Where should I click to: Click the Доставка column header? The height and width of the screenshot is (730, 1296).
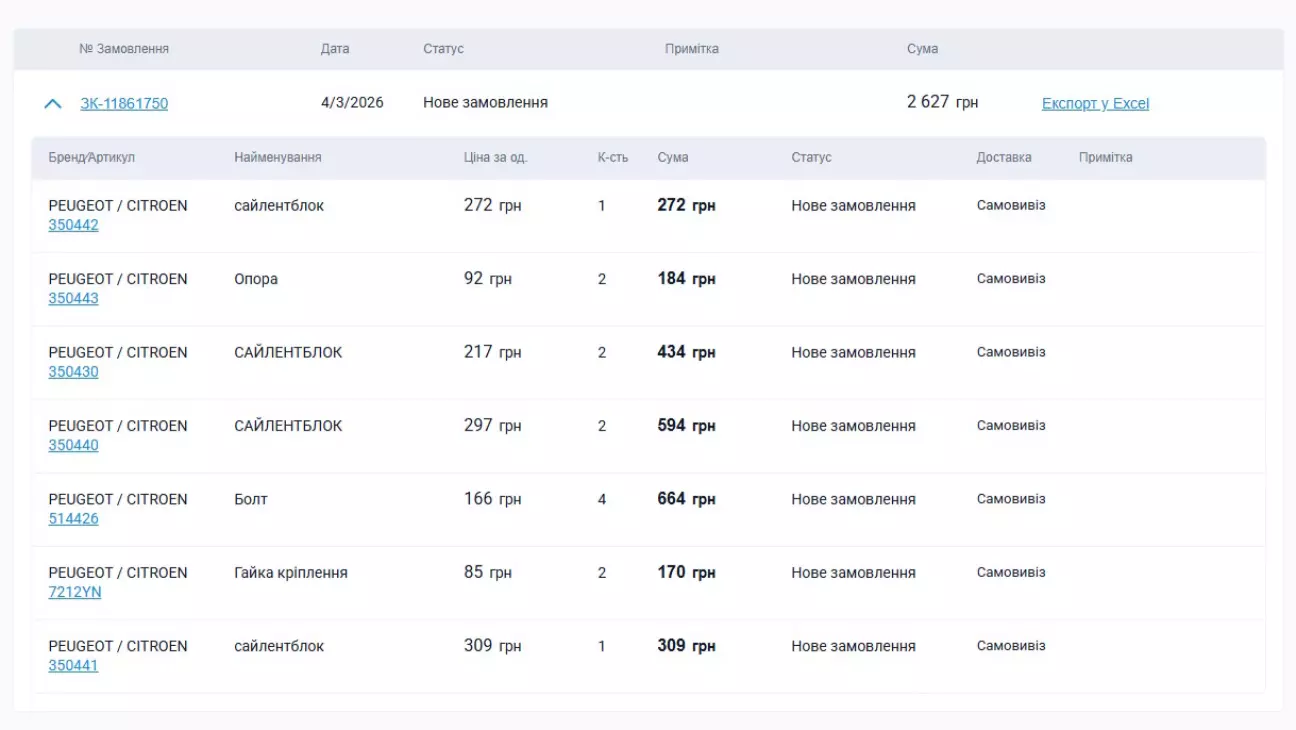point(1004,158)
